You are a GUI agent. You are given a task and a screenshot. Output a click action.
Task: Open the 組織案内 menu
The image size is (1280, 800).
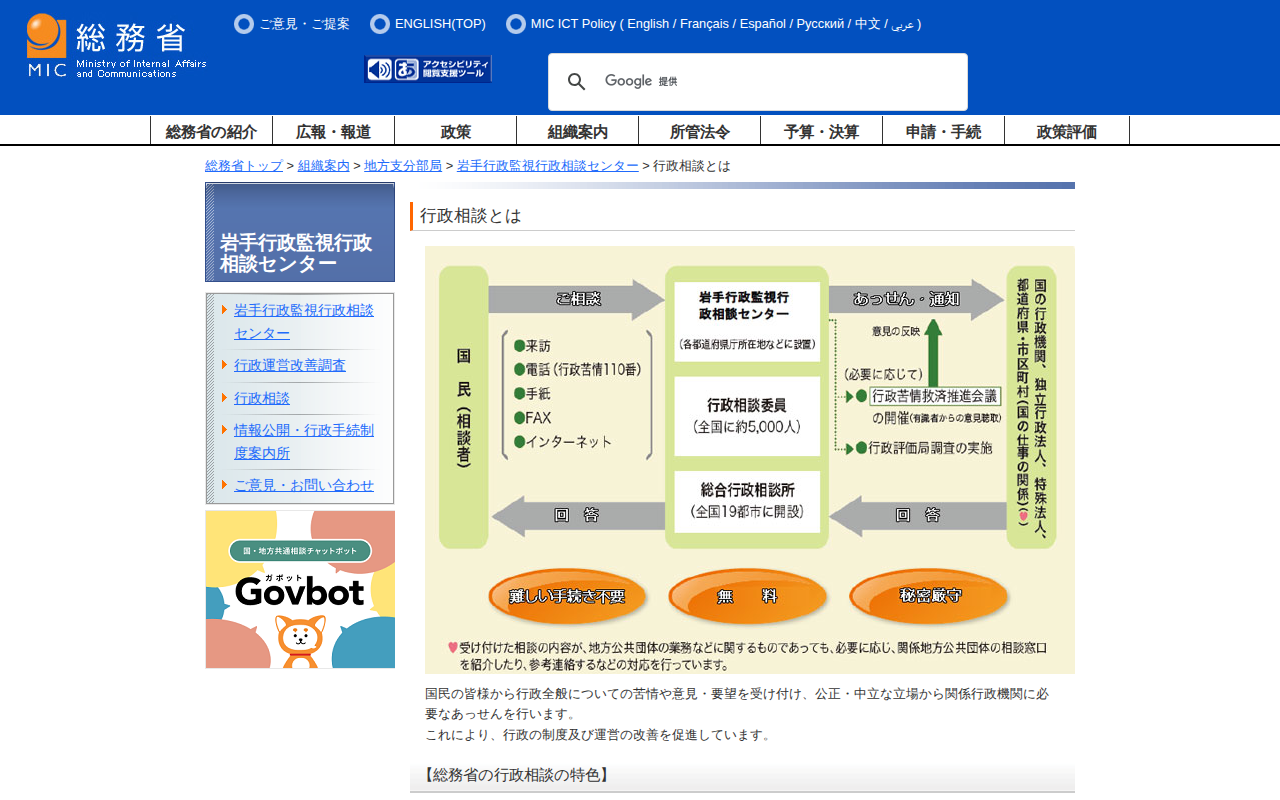(x=578, y=131)
